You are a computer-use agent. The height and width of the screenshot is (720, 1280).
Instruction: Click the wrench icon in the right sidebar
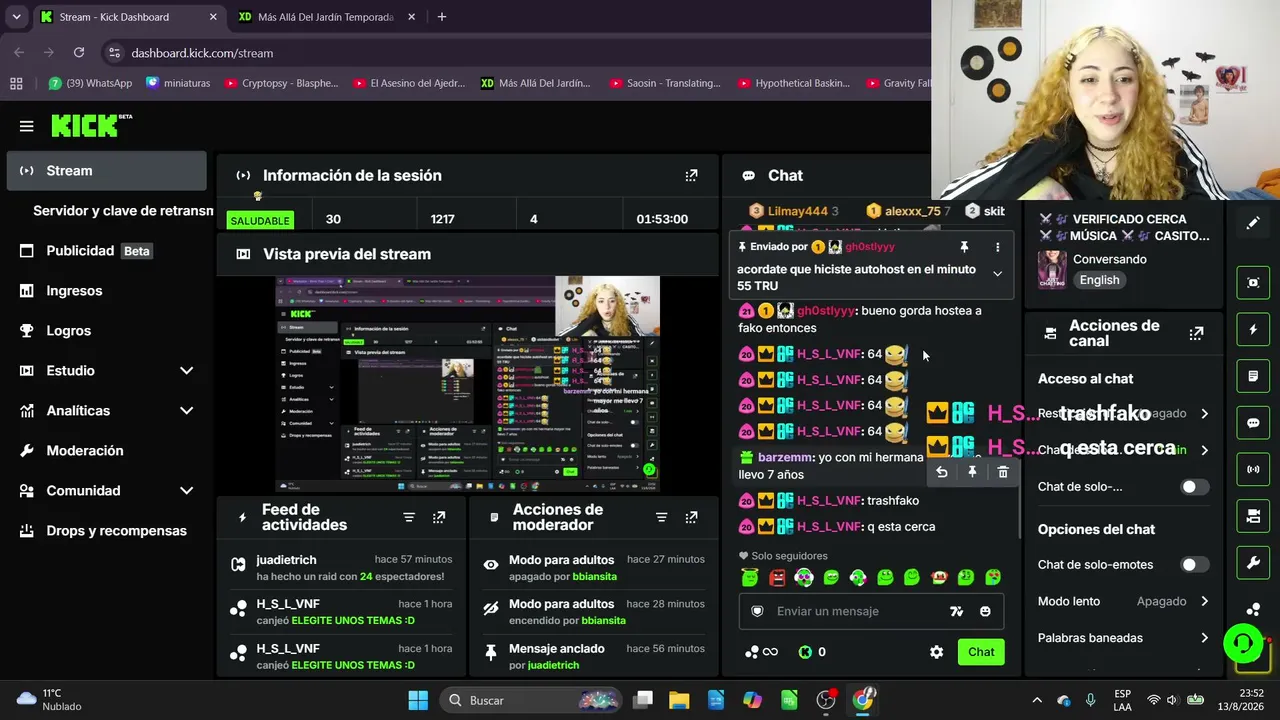(1253, 563)
